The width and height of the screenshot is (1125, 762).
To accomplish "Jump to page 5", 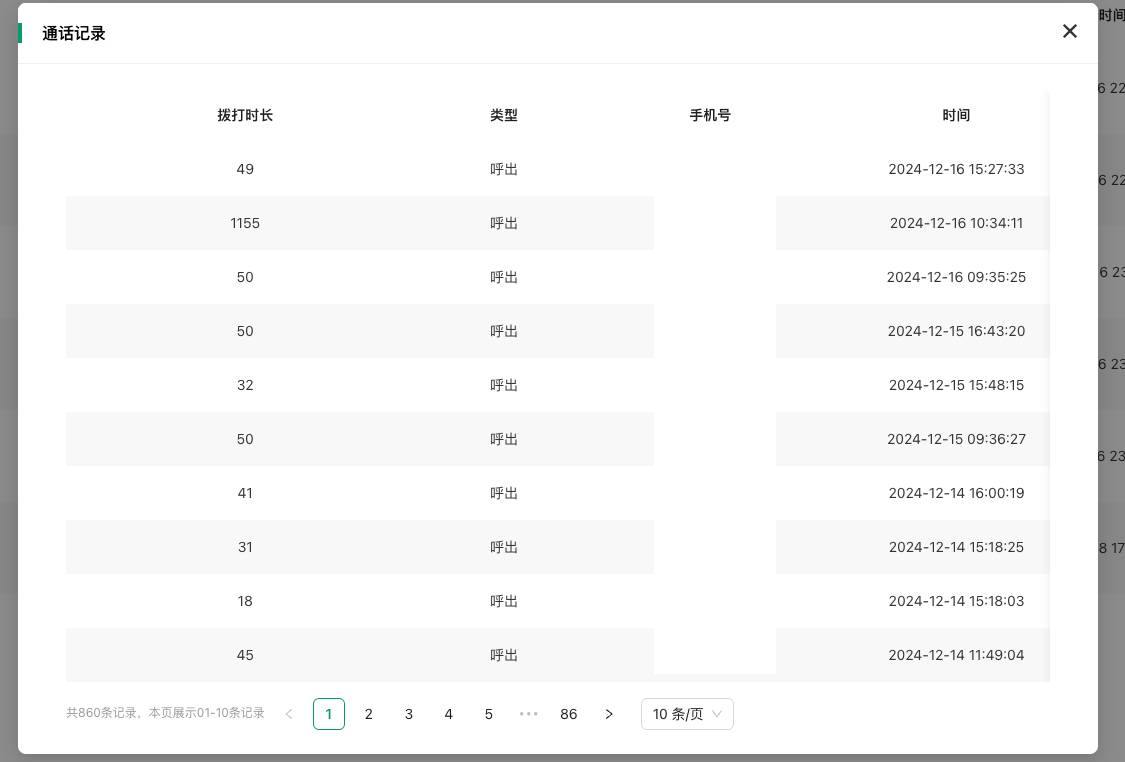I will pyautogui.click(x=489, y=714).
